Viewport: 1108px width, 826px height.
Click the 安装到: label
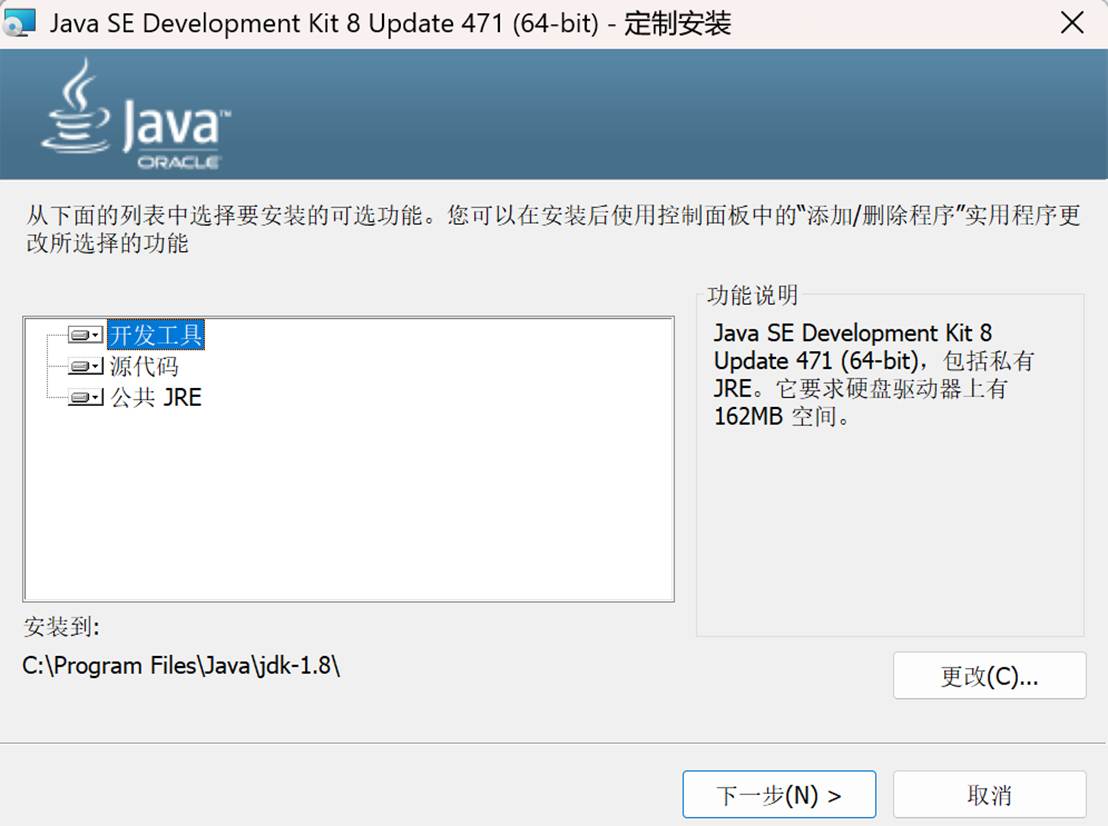tap(61, 627)
